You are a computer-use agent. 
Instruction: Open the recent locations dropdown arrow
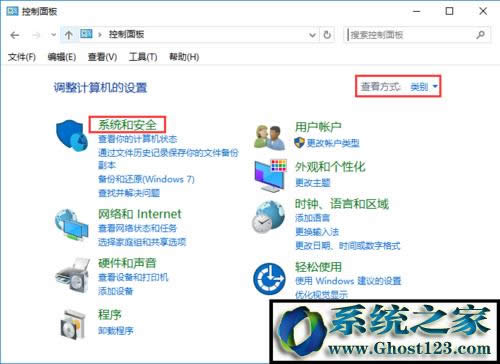53,35
